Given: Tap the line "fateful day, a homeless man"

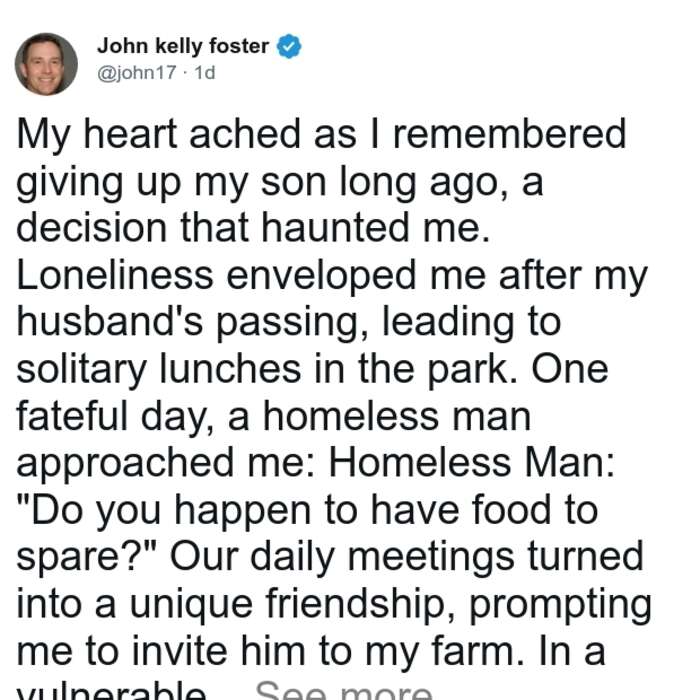Looking at the screenshot, I should coord(273,417).
